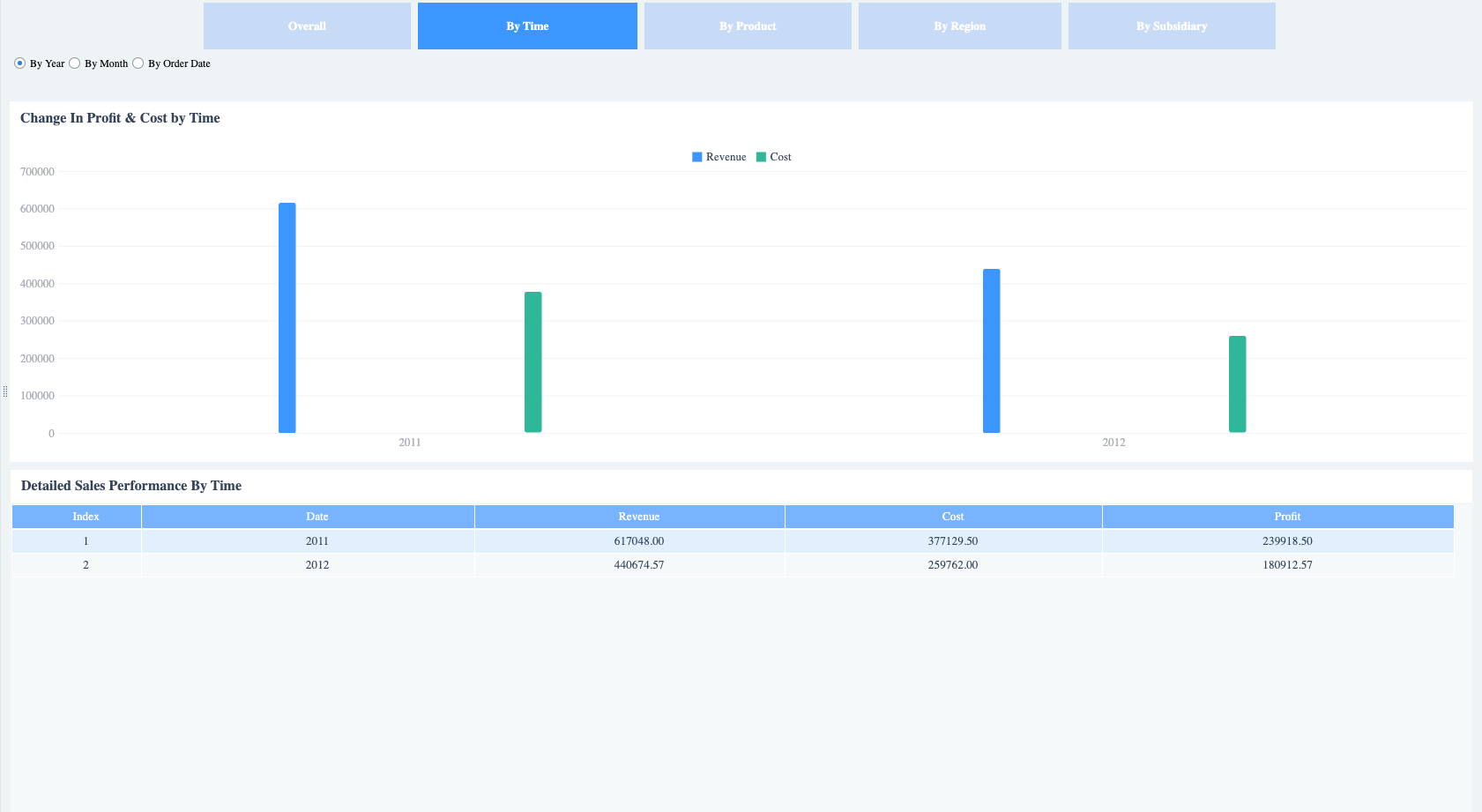Open the By Product tab
Image resolution: width=1482 pixels, height=812 pixels.
pyautogui.click(x=748, y=26)
